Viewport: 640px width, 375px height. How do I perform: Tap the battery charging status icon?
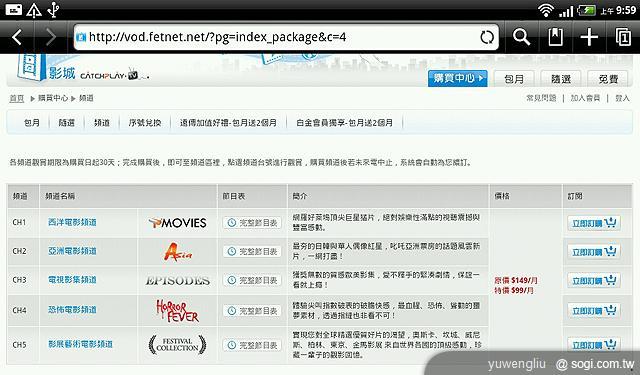click(x=587, y=10)
